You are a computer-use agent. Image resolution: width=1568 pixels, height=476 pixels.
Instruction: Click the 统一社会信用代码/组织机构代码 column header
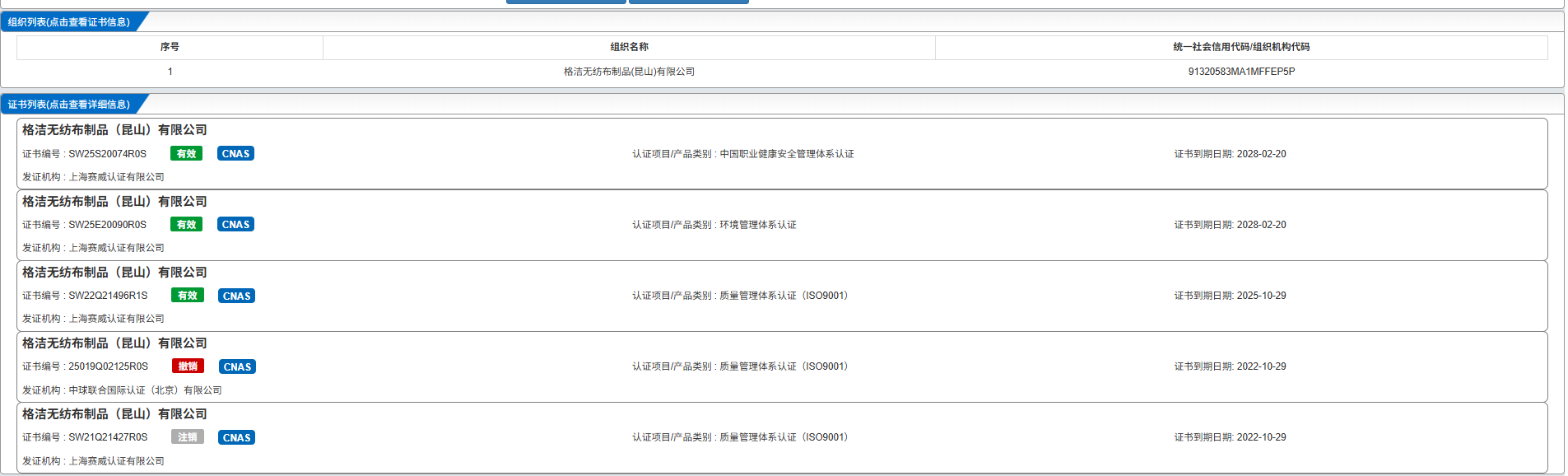tap(1241, 47)
